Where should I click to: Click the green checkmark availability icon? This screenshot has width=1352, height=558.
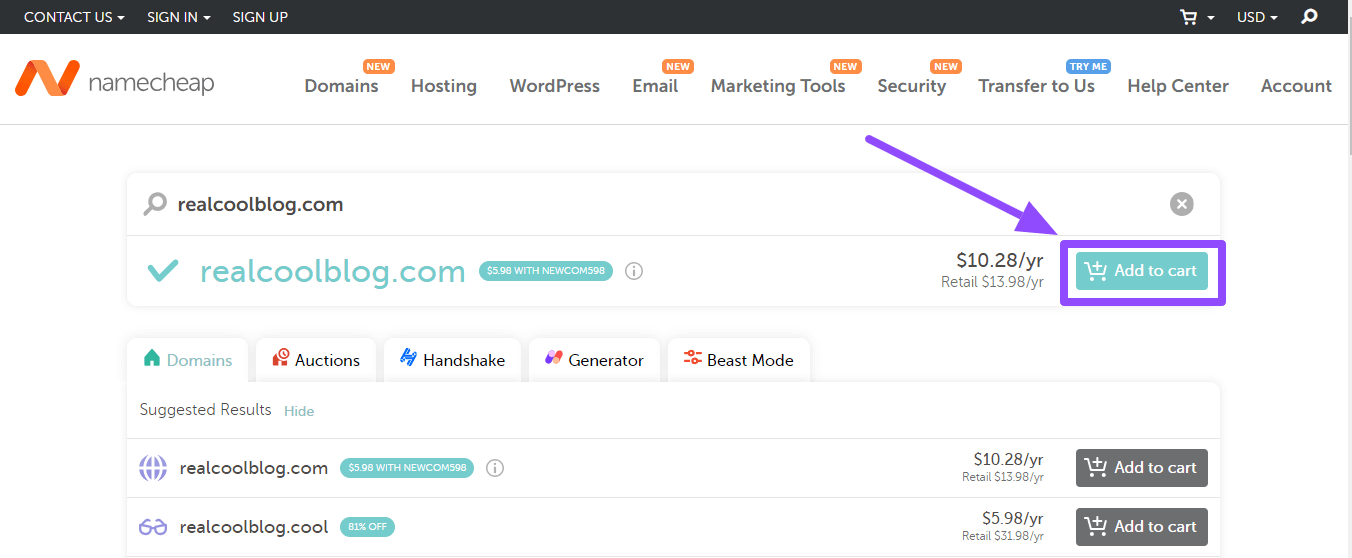162,271
